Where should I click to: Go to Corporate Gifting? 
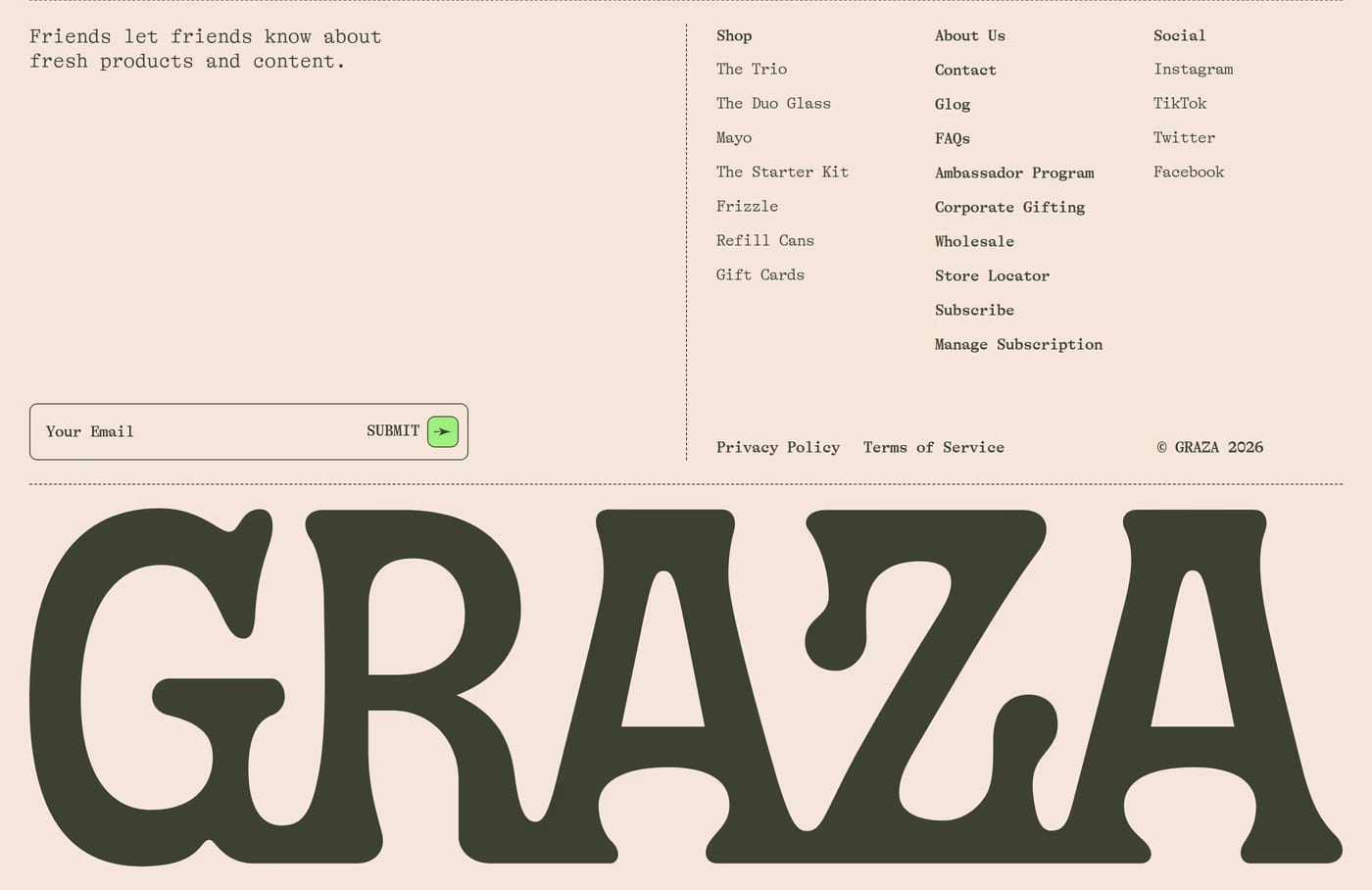[x=1010, y=208]
